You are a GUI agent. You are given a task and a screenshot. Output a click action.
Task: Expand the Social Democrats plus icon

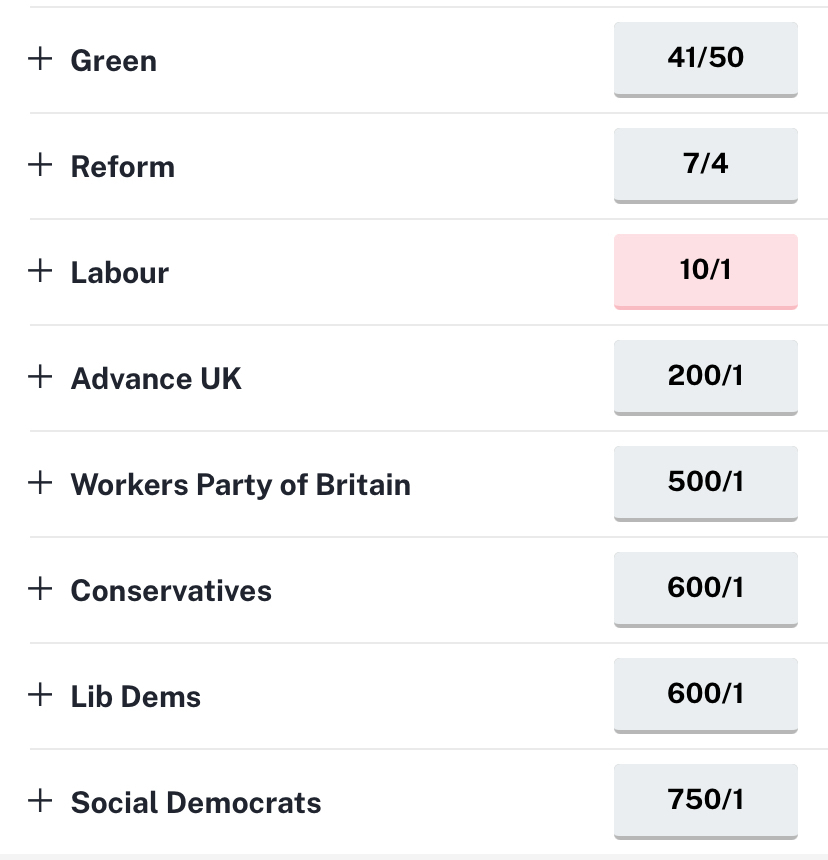(40, 800)
